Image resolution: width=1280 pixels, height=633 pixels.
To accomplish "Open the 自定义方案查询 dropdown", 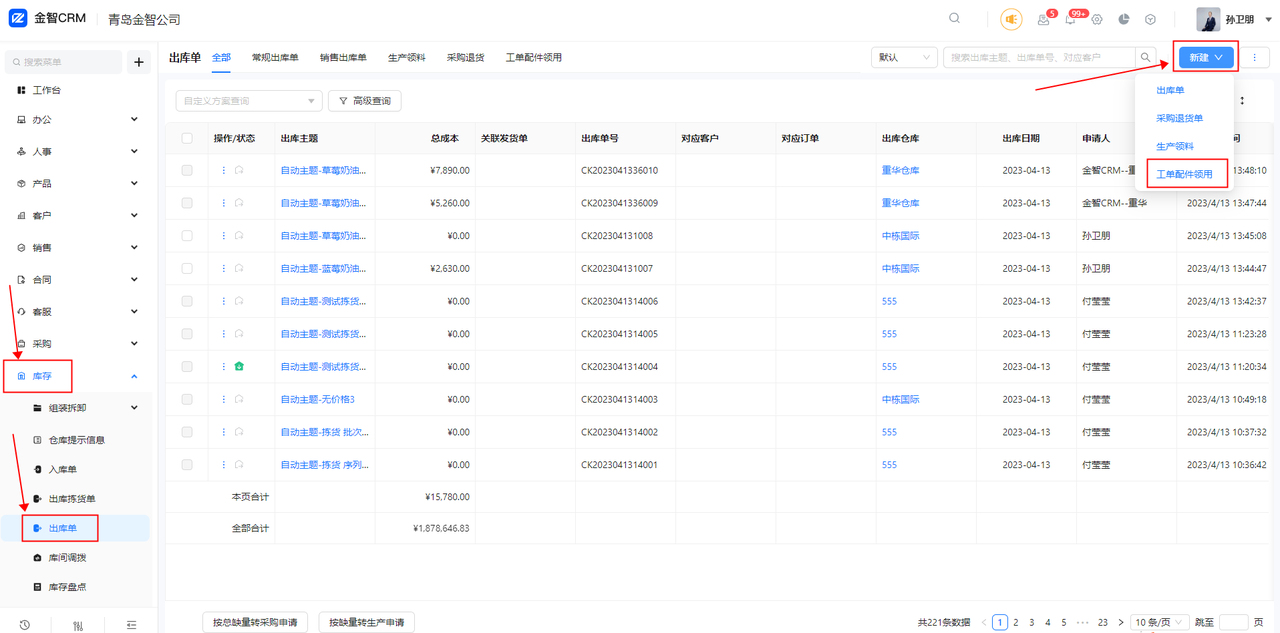I will [x=249, y=101].
